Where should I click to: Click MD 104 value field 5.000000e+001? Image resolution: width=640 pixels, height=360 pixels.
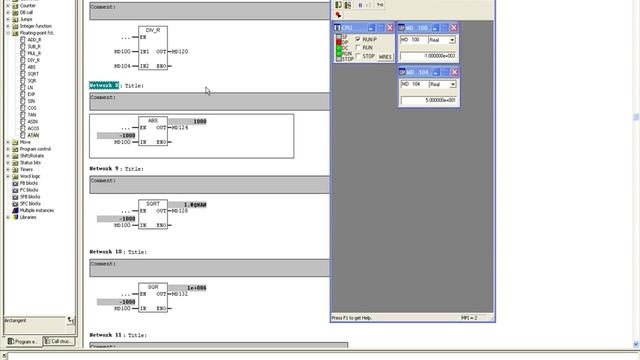[429, 100]
